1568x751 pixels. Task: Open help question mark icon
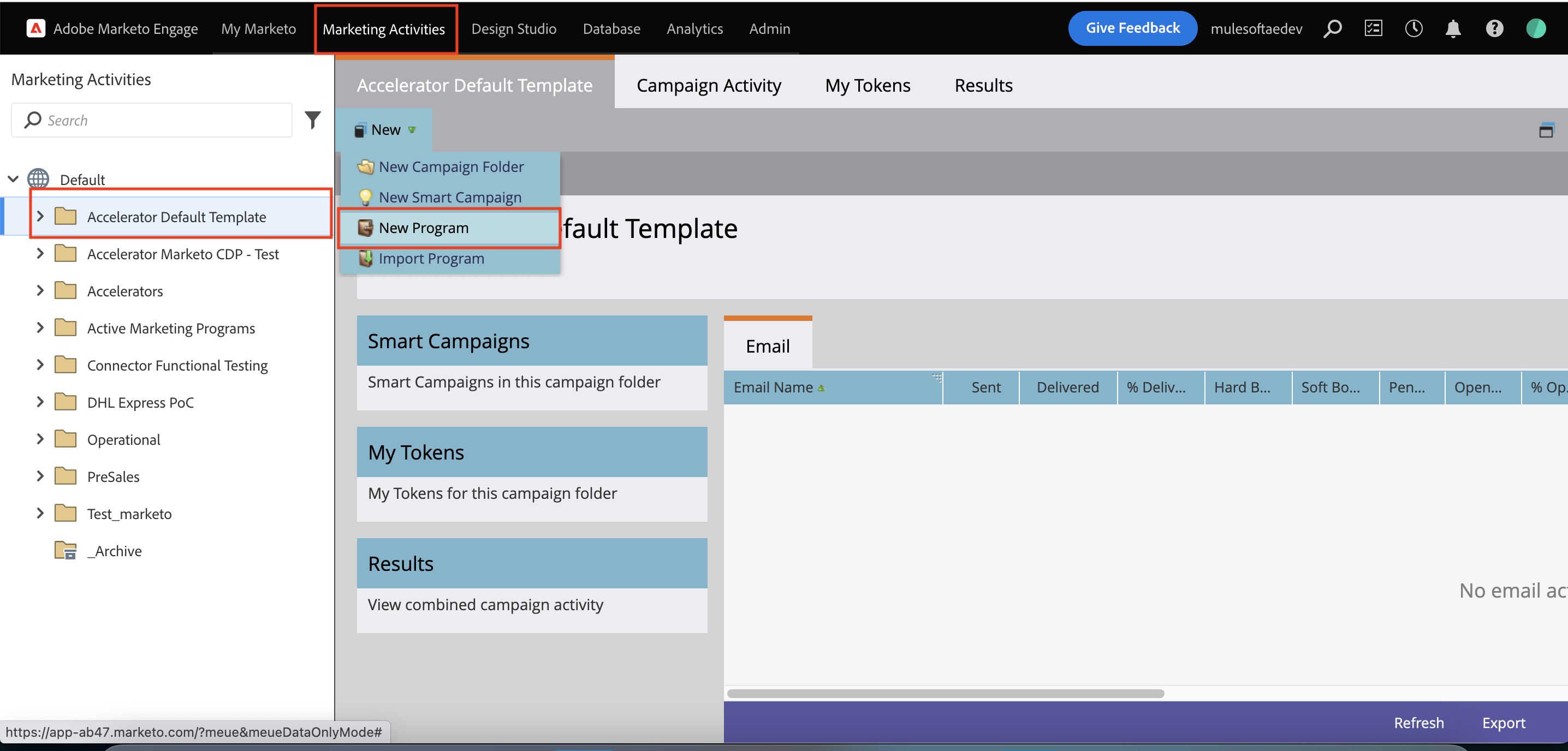click(1494, 28)
